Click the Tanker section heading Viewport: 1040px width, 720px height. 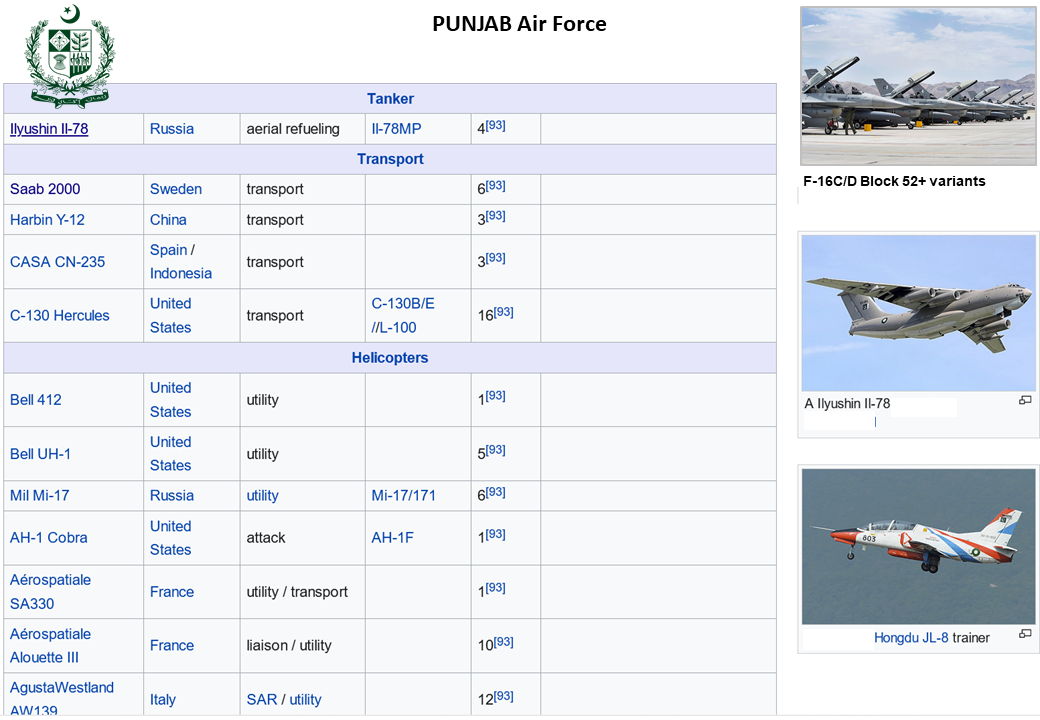390,99
